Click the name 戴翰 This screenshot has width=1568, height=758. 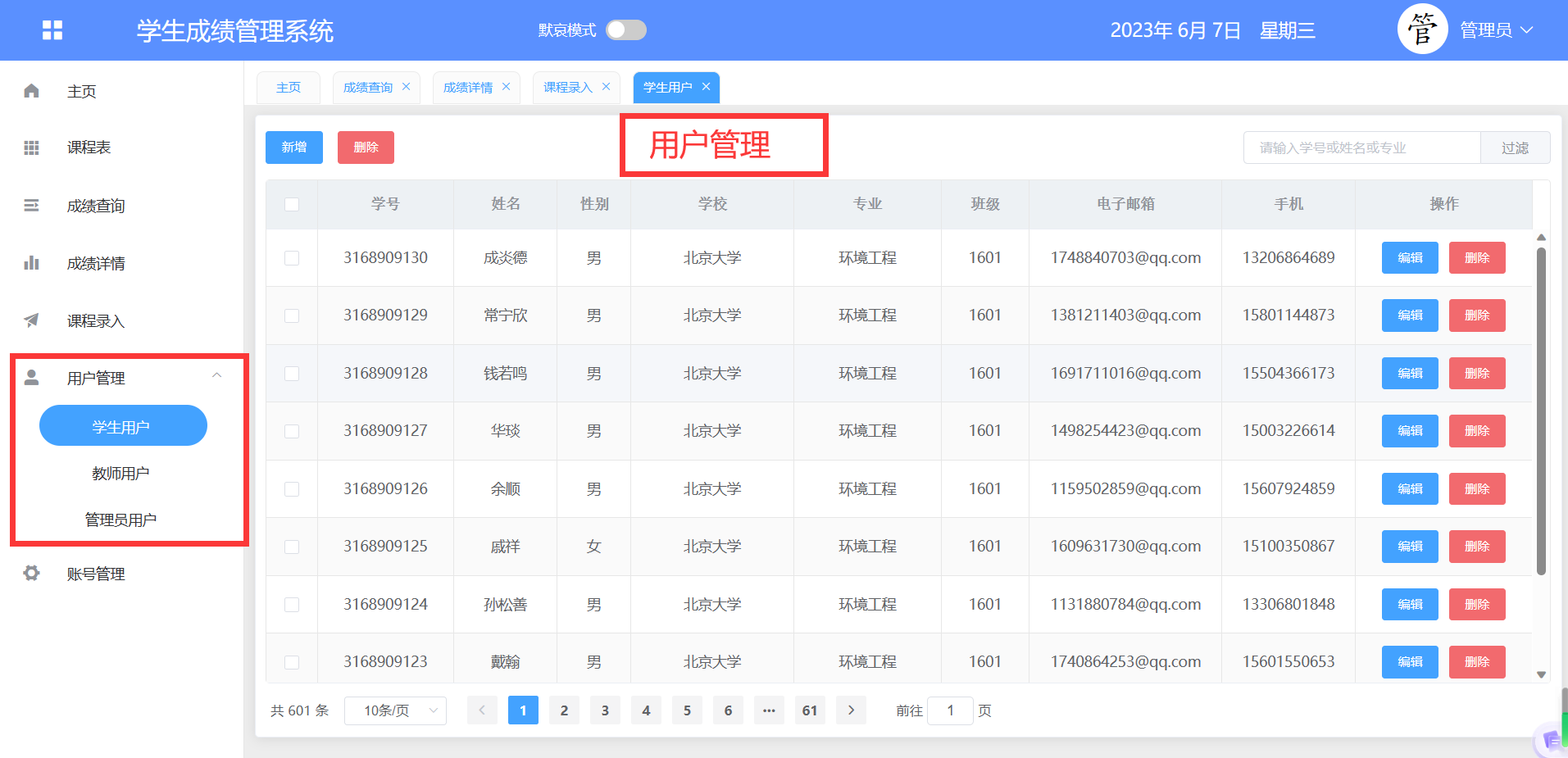505,662
